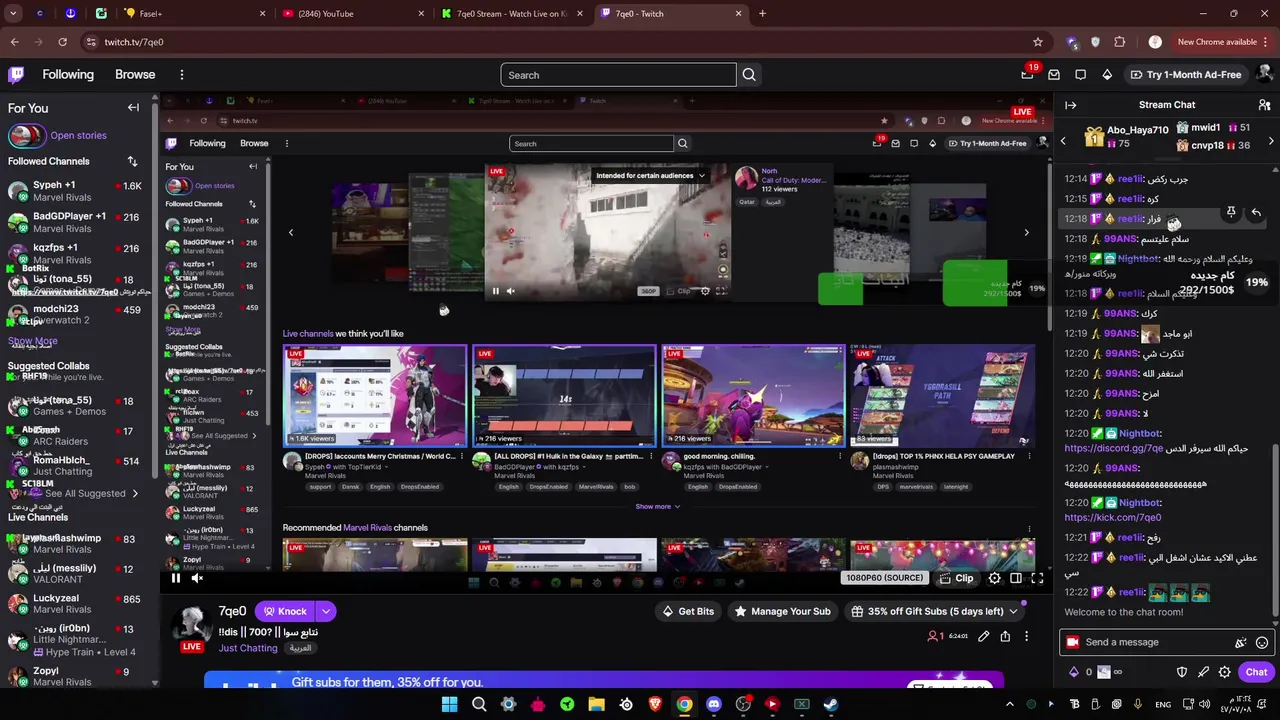Reply to the highlighted chat message
The height and width of the screenshot is (720, 1280).
1256,213
